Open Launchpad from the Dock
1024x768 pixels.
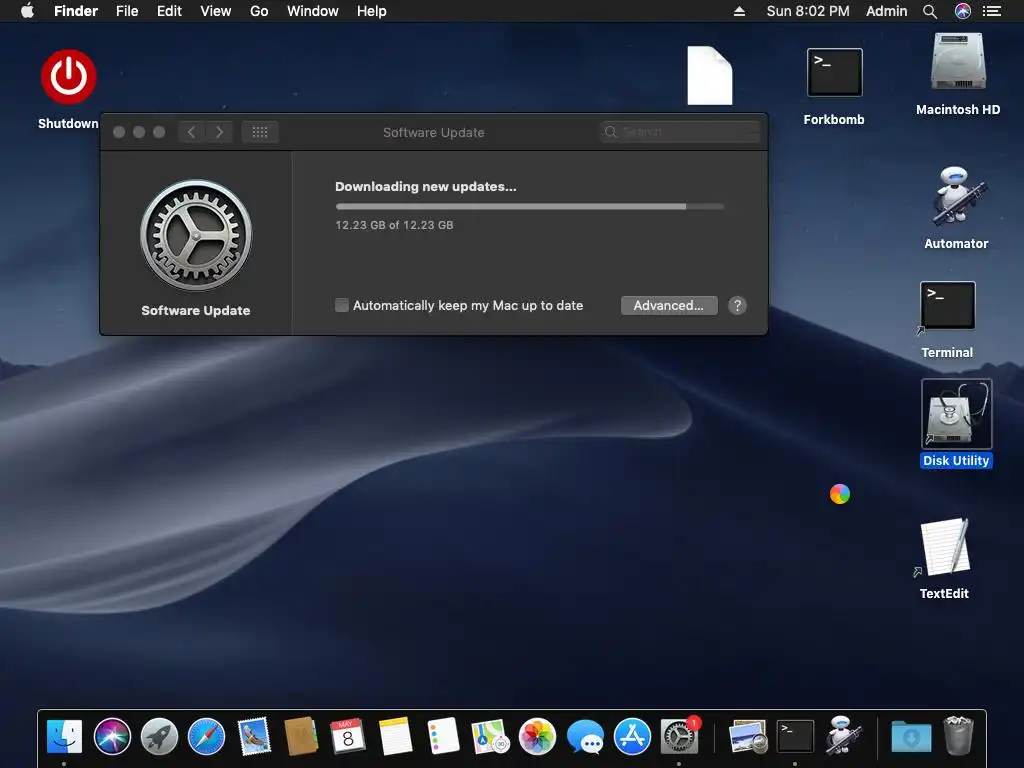[159, 737]
